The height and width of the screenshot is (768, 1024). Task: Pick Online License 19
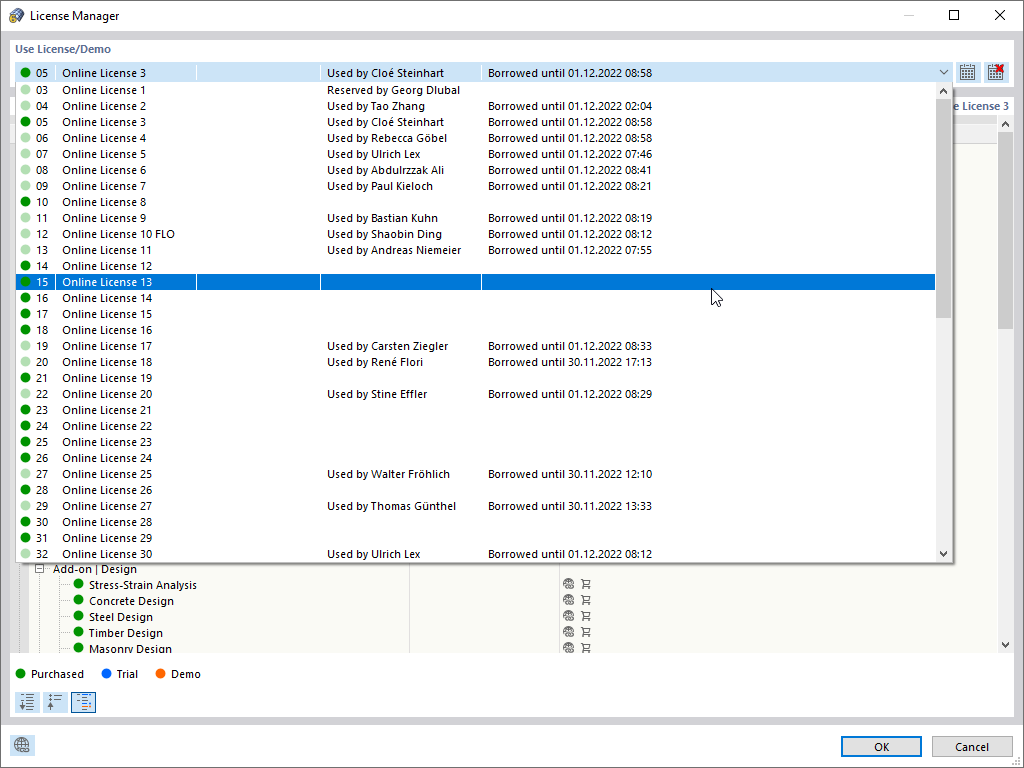(x=475, y=378)
